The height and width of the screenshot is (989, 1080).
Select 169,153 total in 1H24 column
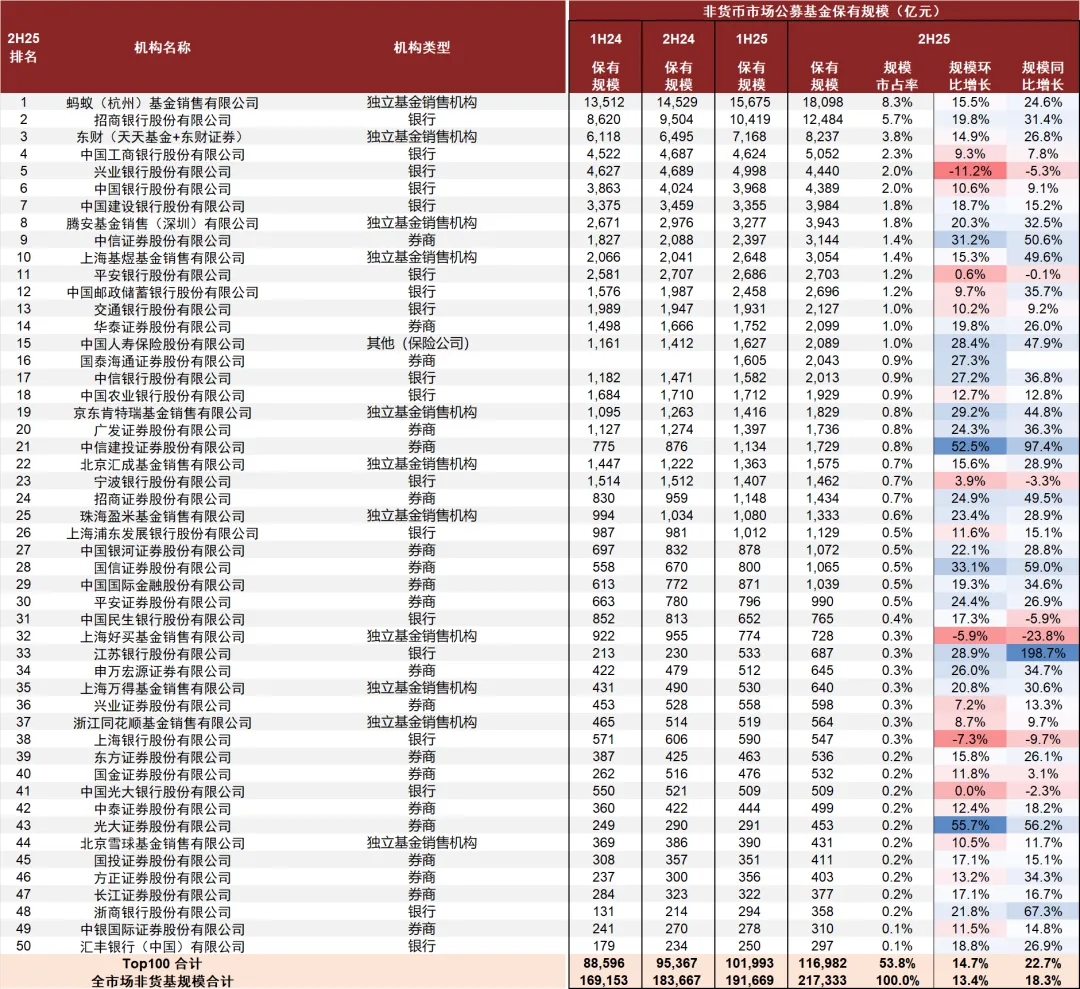(x=604, y=980)
